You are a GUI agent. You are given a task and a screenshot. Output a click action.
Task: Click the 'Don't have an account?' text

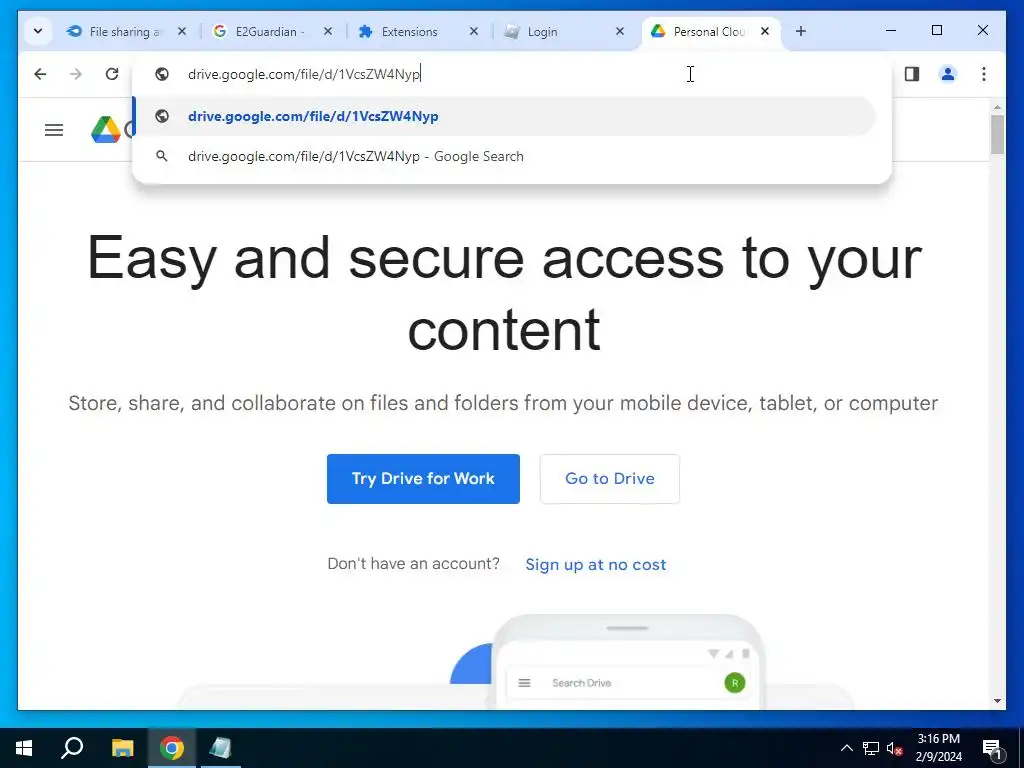[413, 564]
